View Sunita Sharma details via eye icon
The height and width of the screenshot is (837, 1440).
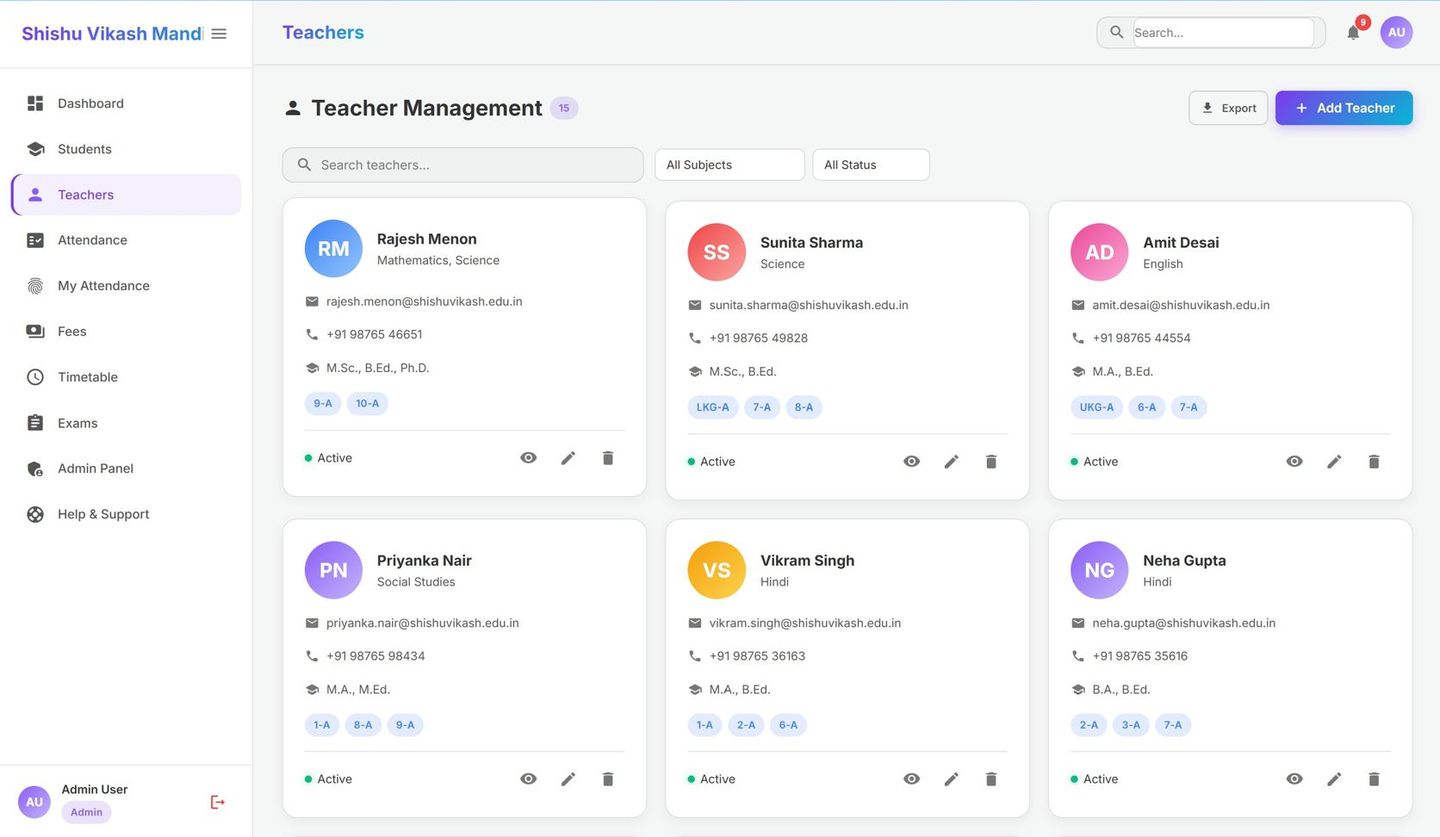point(911,462)
